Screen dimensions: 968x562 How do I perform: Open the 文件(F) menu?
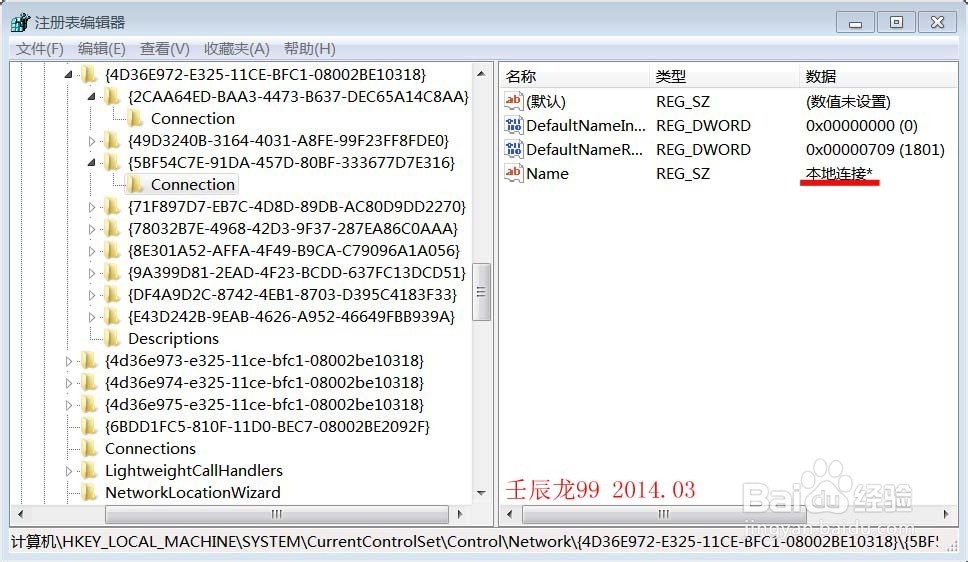[x=40, y=49]
